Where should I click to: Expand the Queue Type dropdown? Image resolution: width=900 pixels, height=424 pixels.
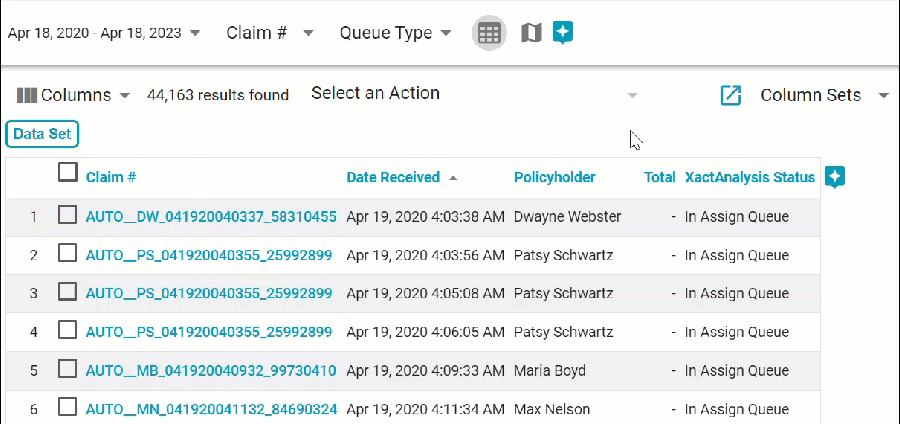(445, 33)
